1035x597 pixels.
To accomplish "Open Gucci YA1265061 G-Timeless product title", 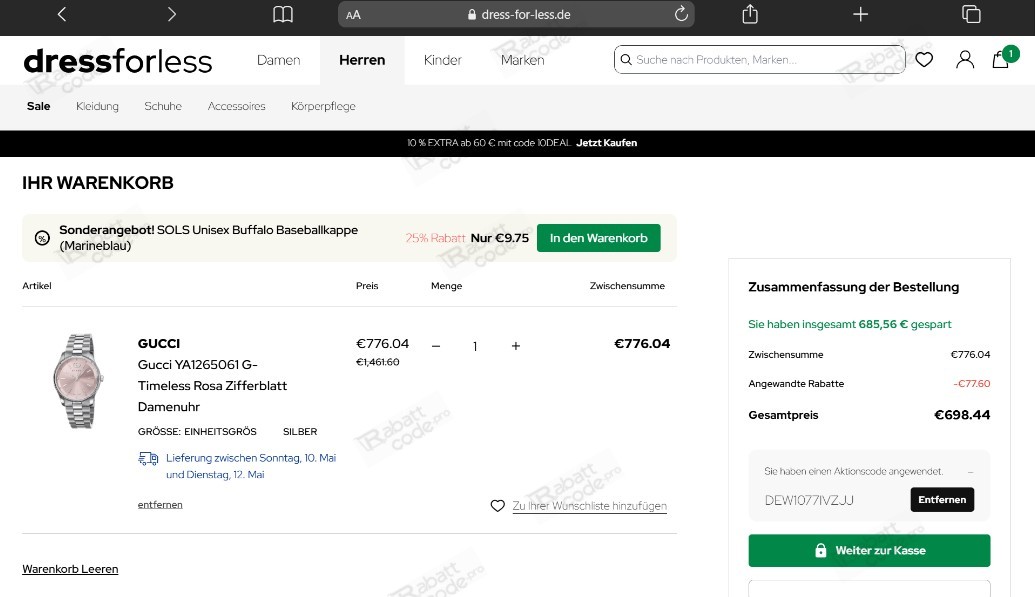I will click(x=212, y=386).
